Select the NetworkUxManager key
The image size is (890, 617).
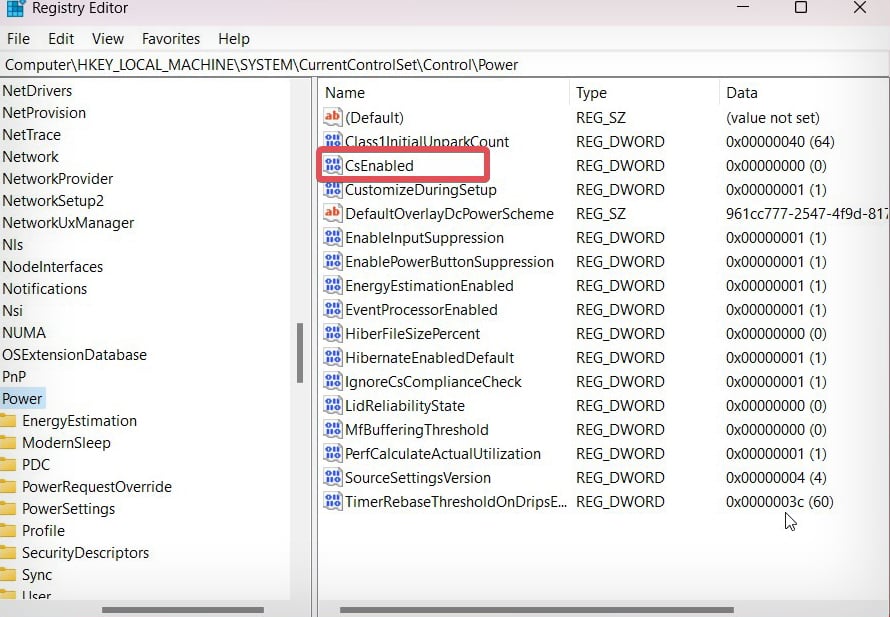[68, 223]
